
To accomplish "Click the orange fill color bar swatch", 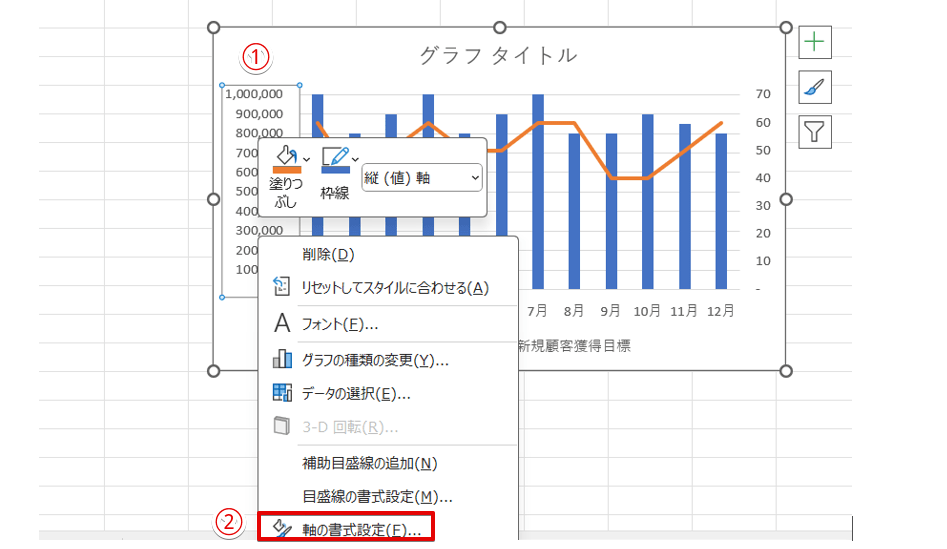I will [286, 170].
